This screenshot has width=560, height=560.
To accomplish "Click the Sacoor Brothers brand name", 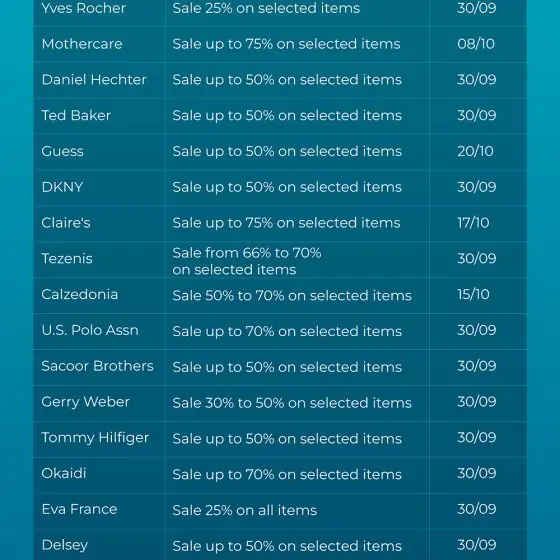I will 98,366.
